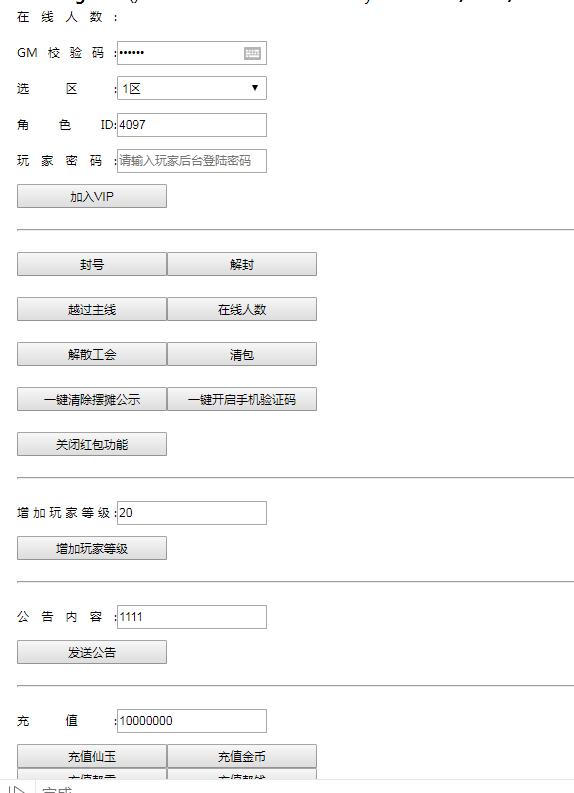Focus the 玩家密码 input field
The height and width of the screenshot is (793, 574).
(x=192, y=161)
